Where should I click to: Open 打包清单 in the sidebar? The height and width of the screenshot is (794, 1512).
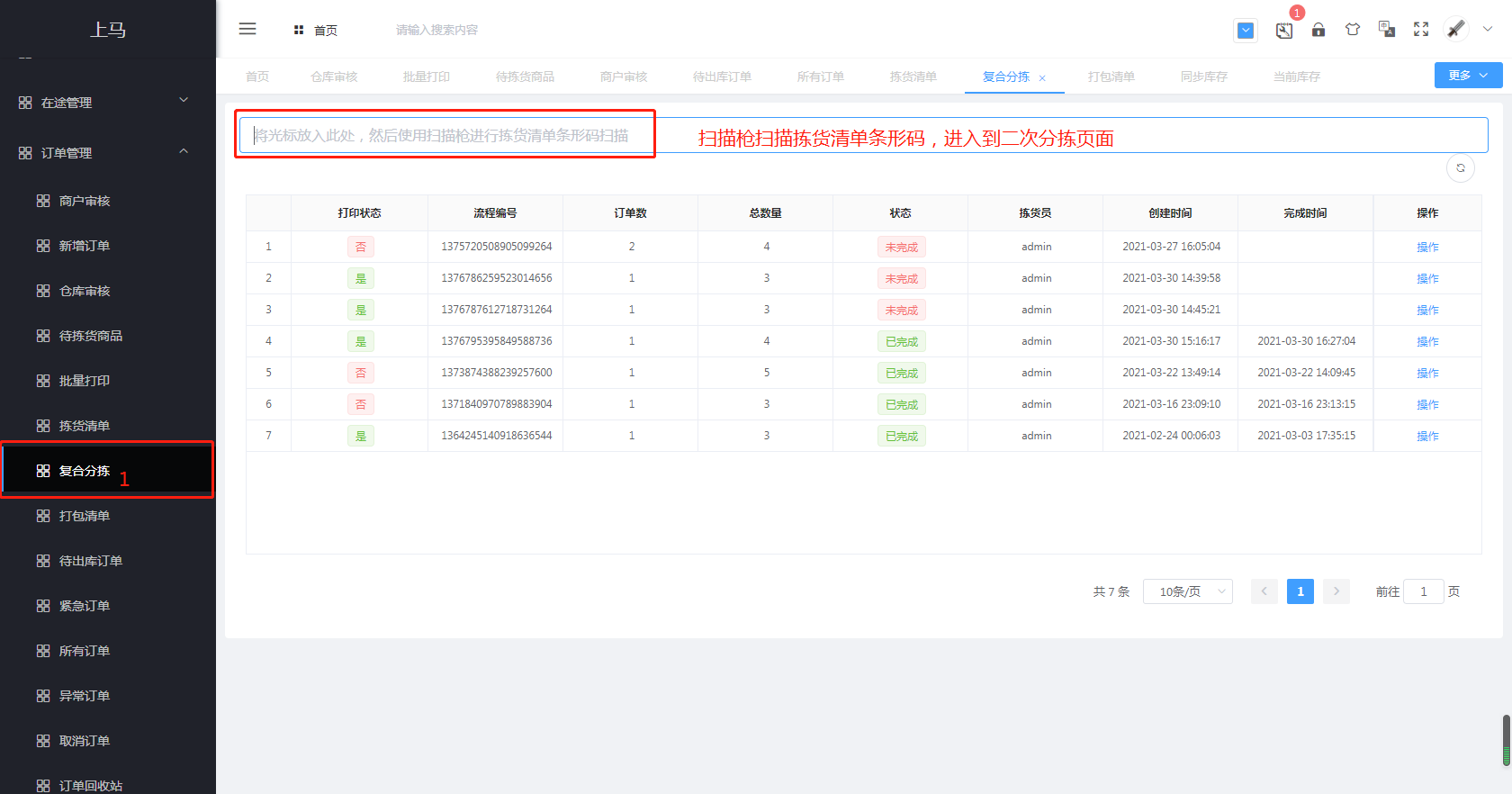[108, 516]
